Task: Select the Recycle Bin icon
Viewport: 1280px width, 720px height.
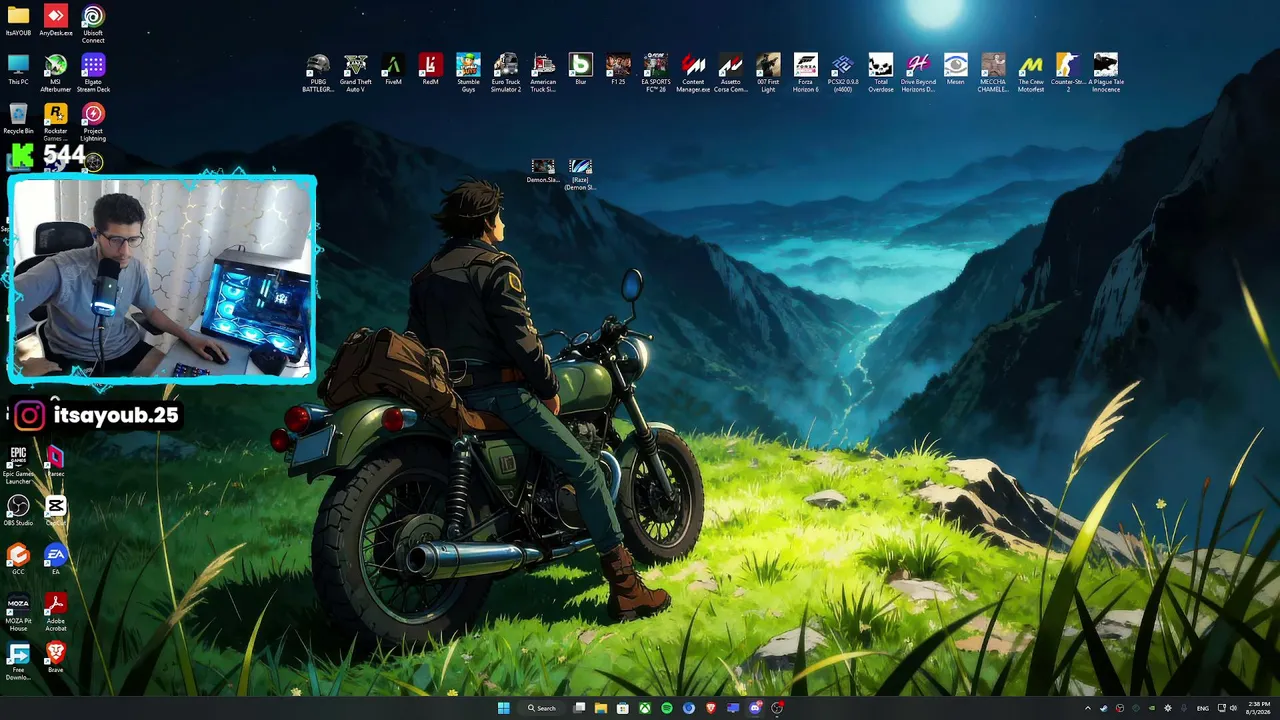Action: click(x=18, y=119)
